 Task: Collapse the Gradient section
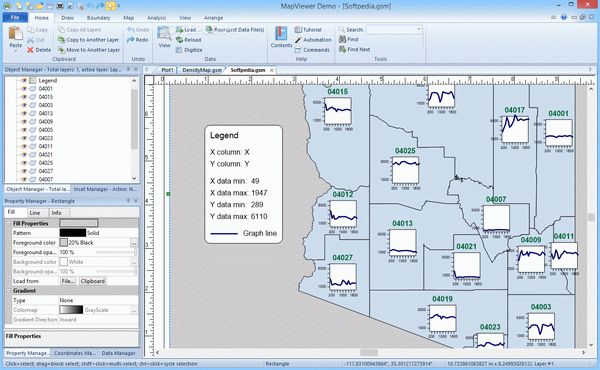tap(8, 291)
